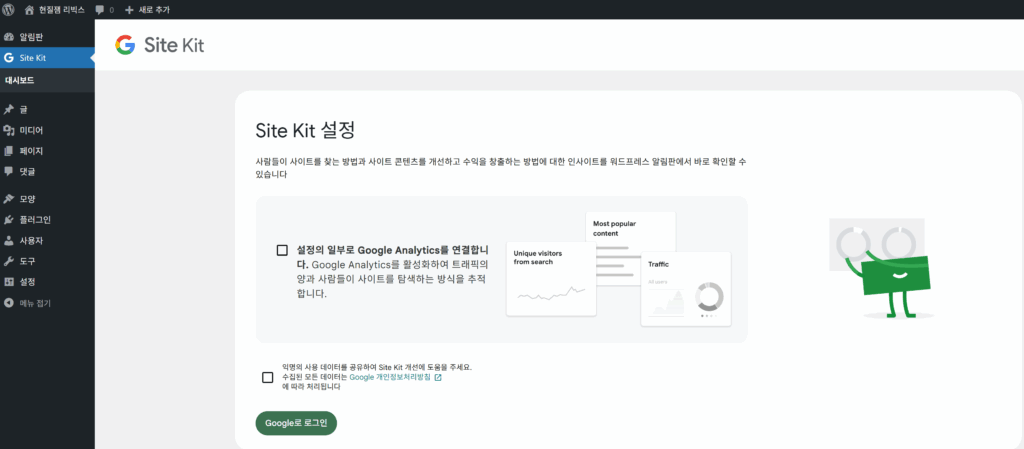The width and height of the screenshot is (1024, 449).
Task: Click the Traffic preview card
Action: click(x=686, y=289)
